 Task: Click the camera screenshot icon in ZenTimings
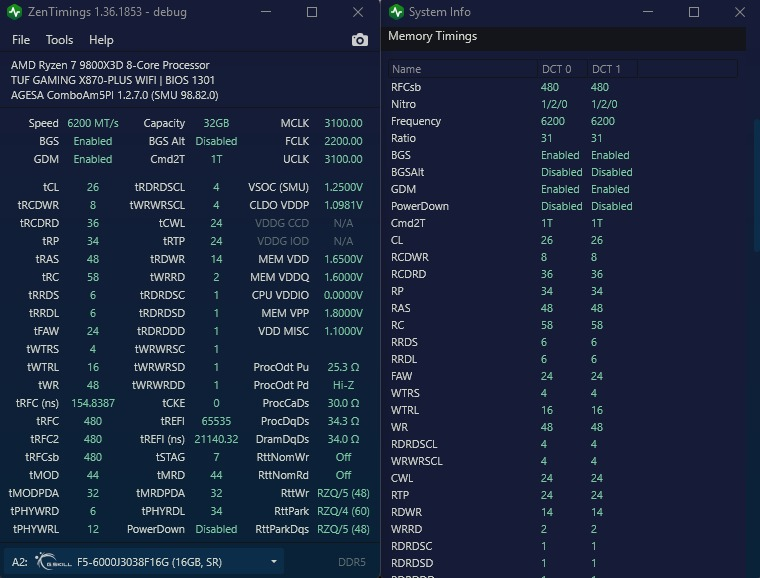click(360, 40)
